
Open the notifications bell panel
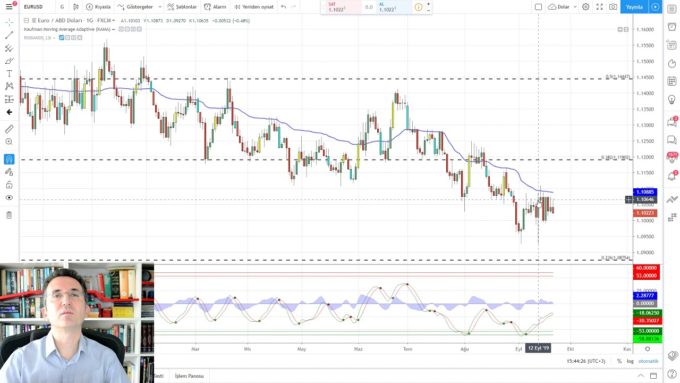point(672,176)
